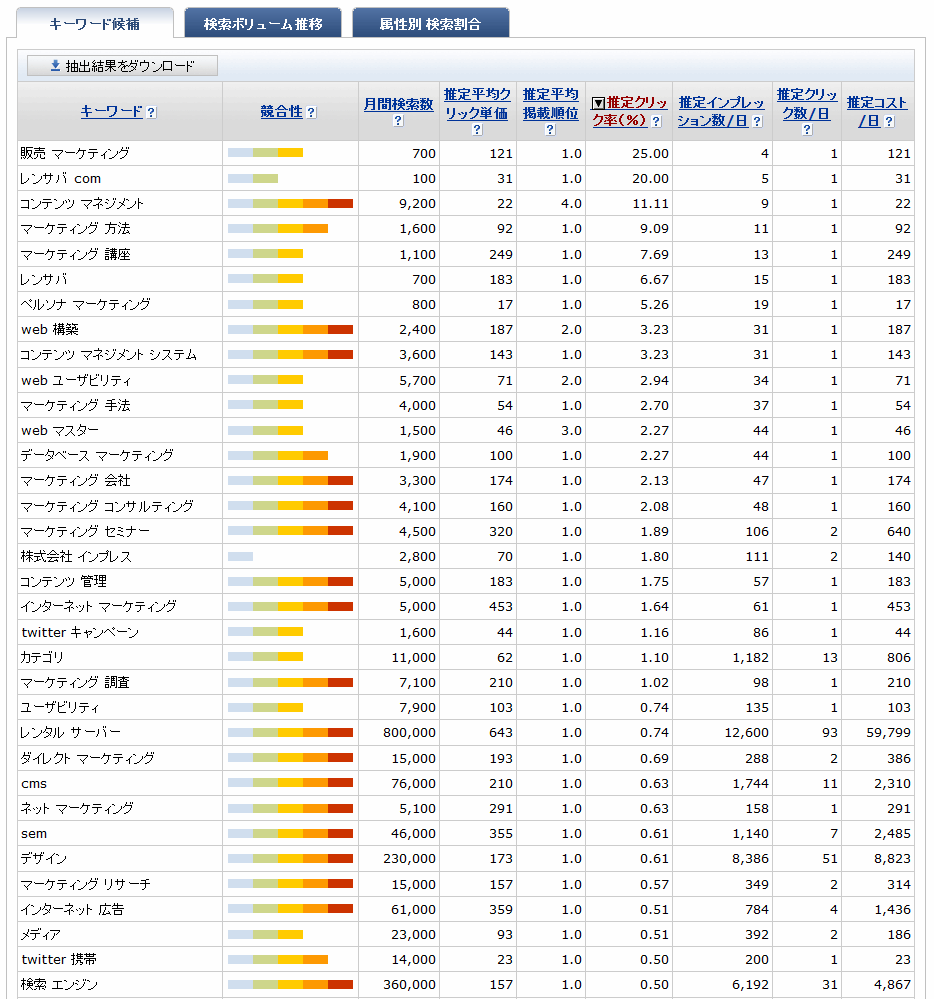The width and height of the screenshot is (934, 999).
Task: Click help icon under 推定クリック数/日
Action: click(806, 130)
